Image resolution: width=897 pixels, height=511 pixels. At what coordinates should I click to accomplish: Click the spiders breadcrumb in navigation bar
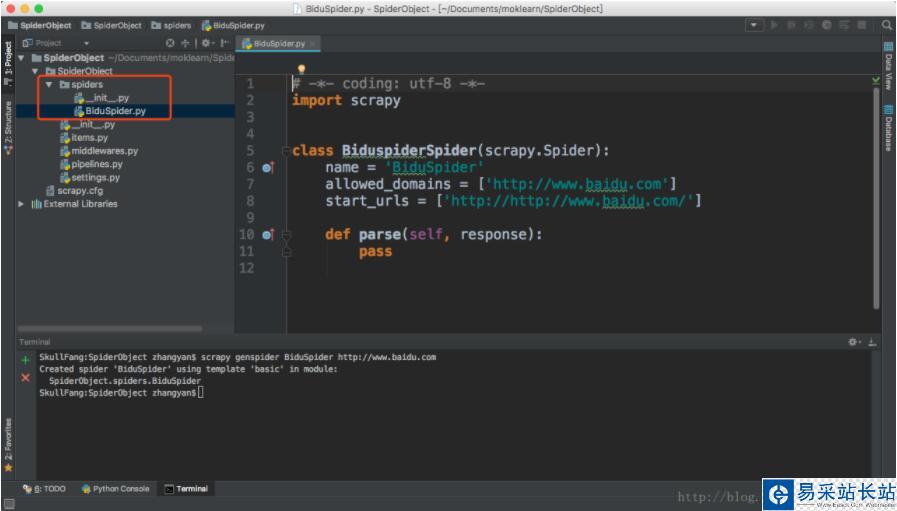(x=171, y=25)
